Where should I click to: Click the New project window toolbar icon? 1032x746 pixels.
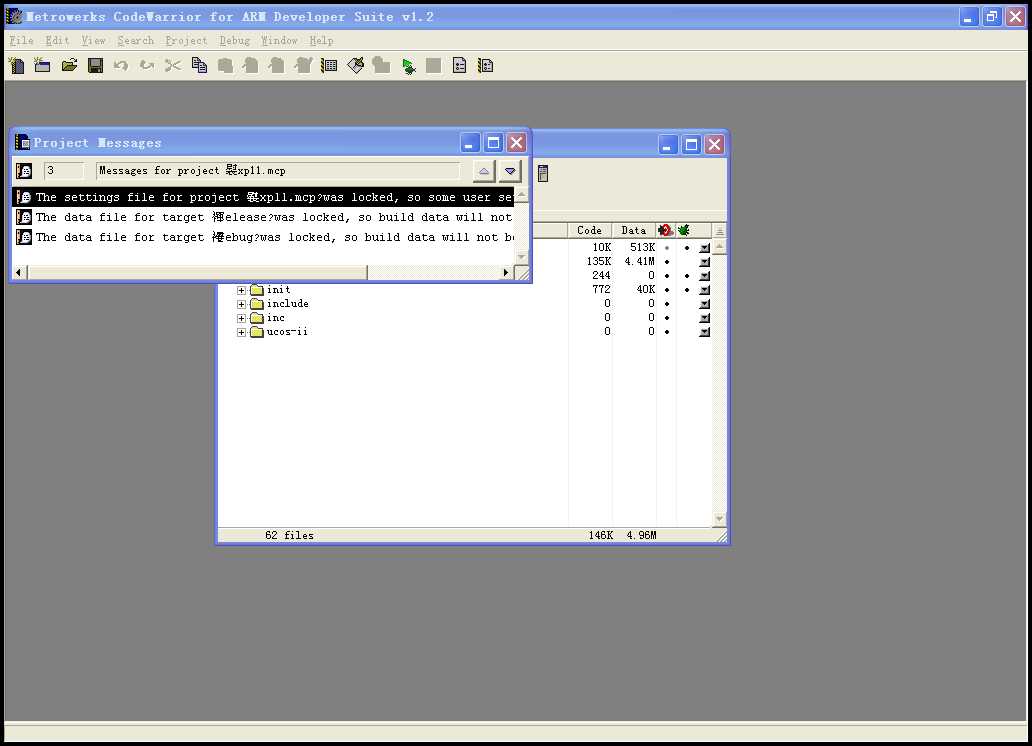click(x=43, y=65)
